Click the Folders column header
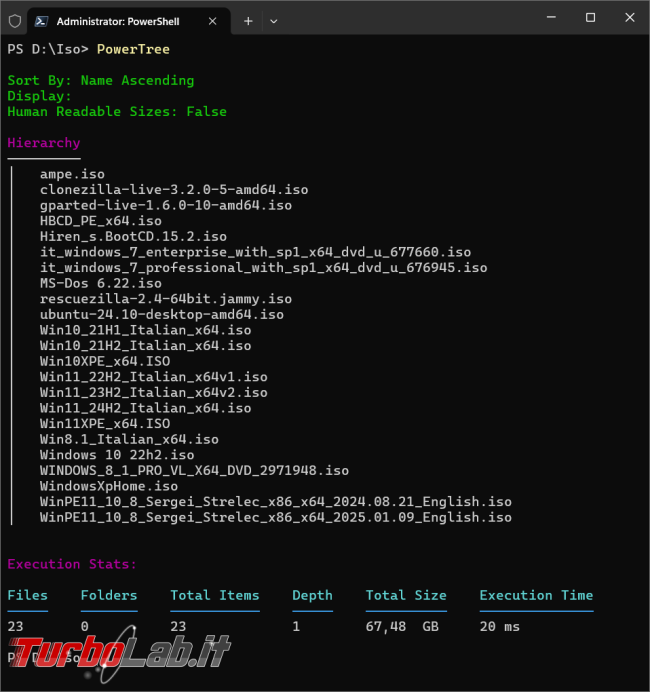650x692 pixels. click(x=109, y=595)
